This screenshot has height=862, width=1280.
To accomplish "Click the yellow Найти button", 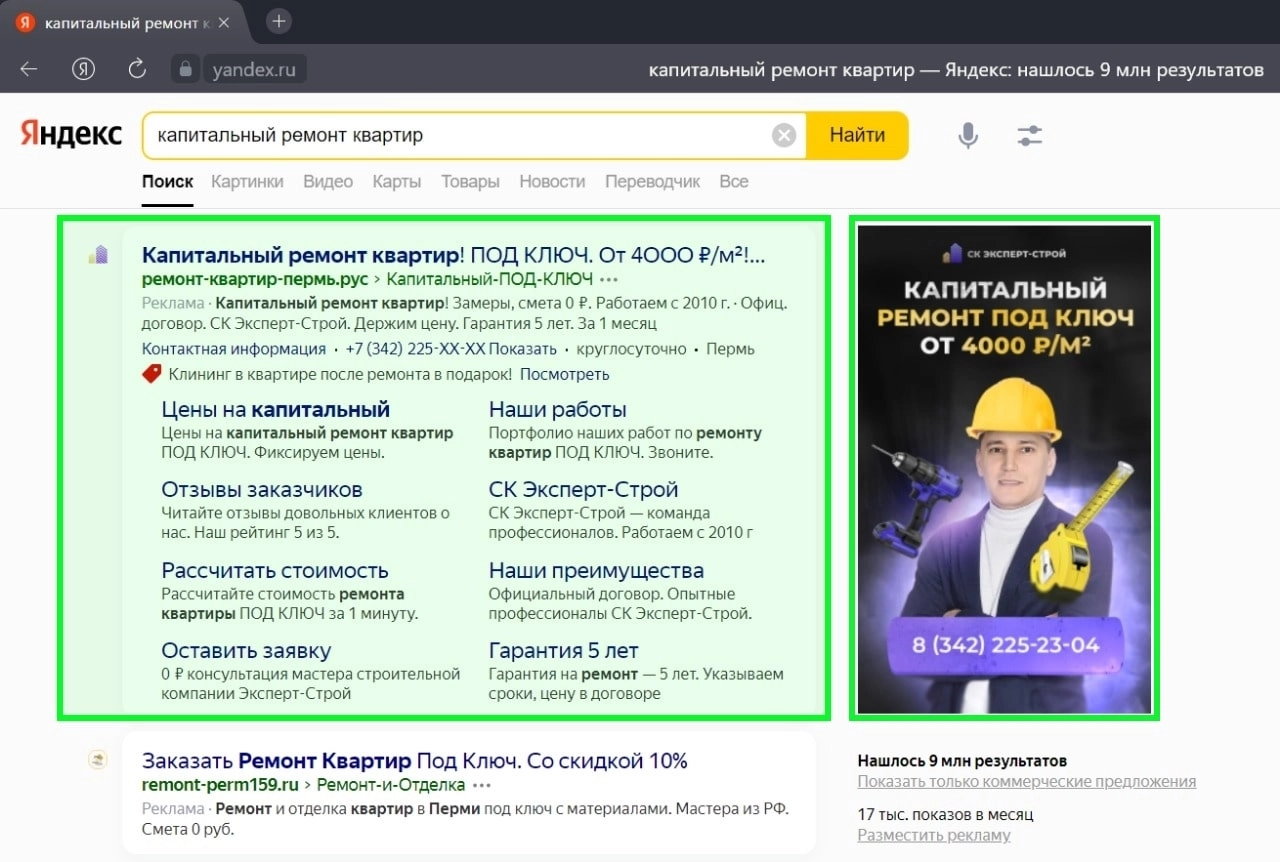I will pos(857,135).
